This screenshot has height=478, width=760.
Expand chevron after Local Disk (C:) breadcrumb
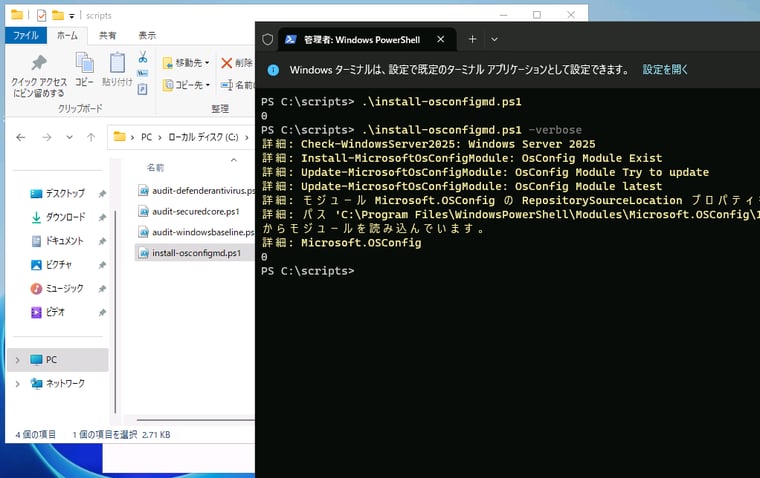(x=247, y=137)
